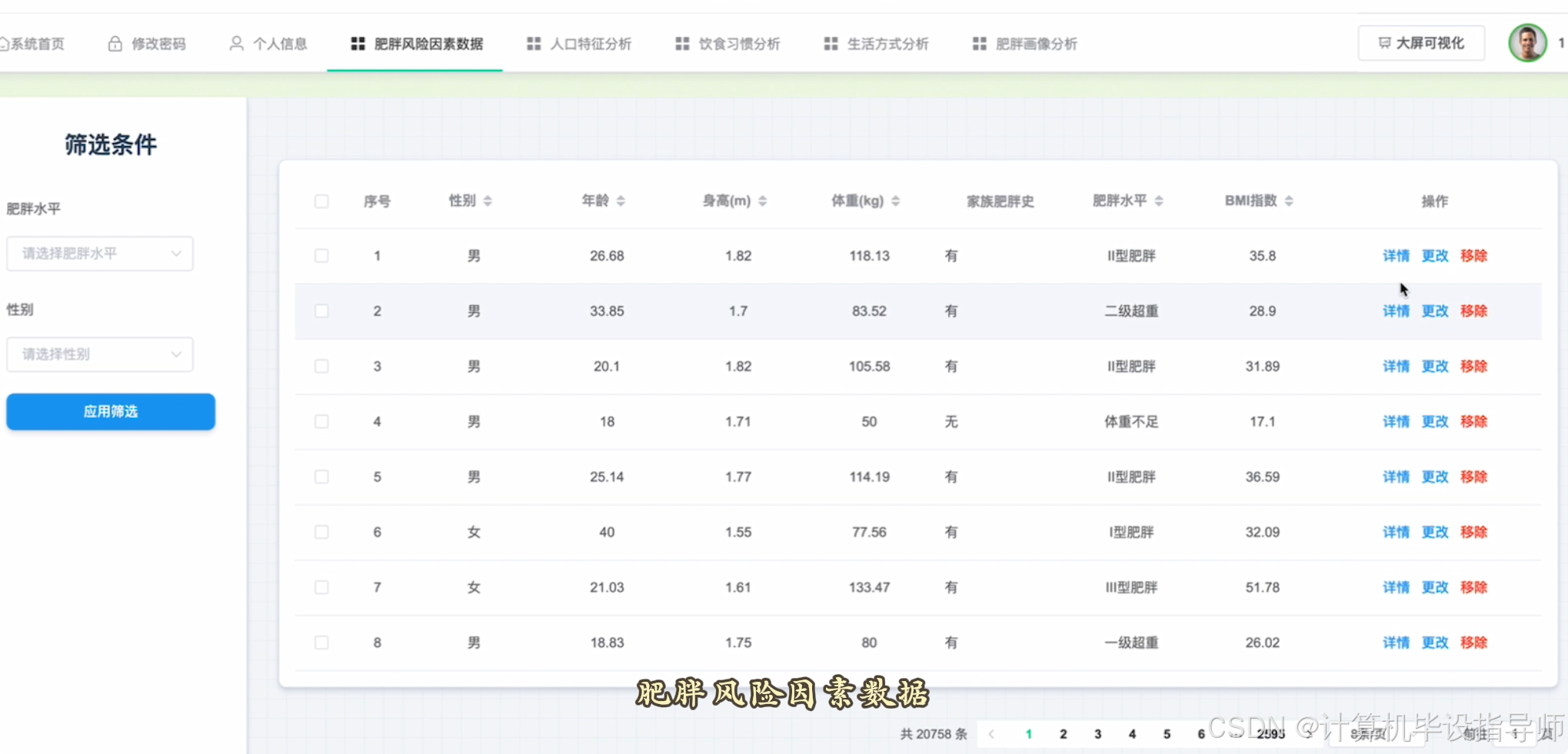Go to page 3 in pagination
1568x754 pixels.
click(x=1097, y=734)
